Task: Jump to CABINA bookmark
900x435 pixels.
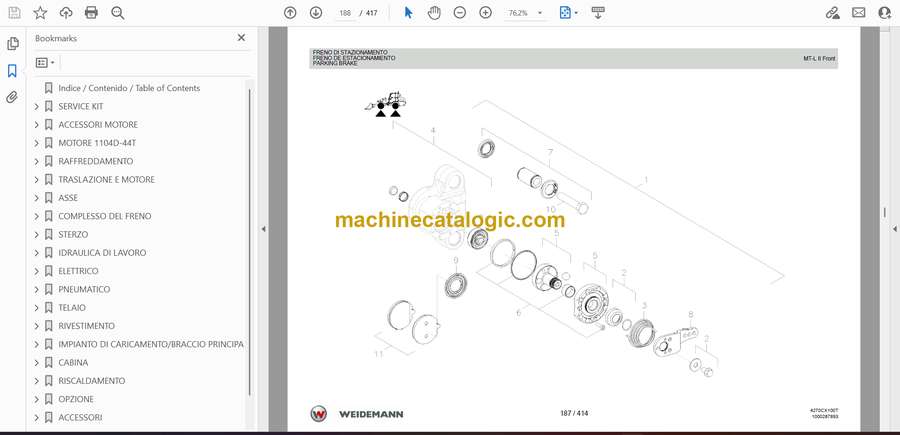Action: [x=73, y=363]
